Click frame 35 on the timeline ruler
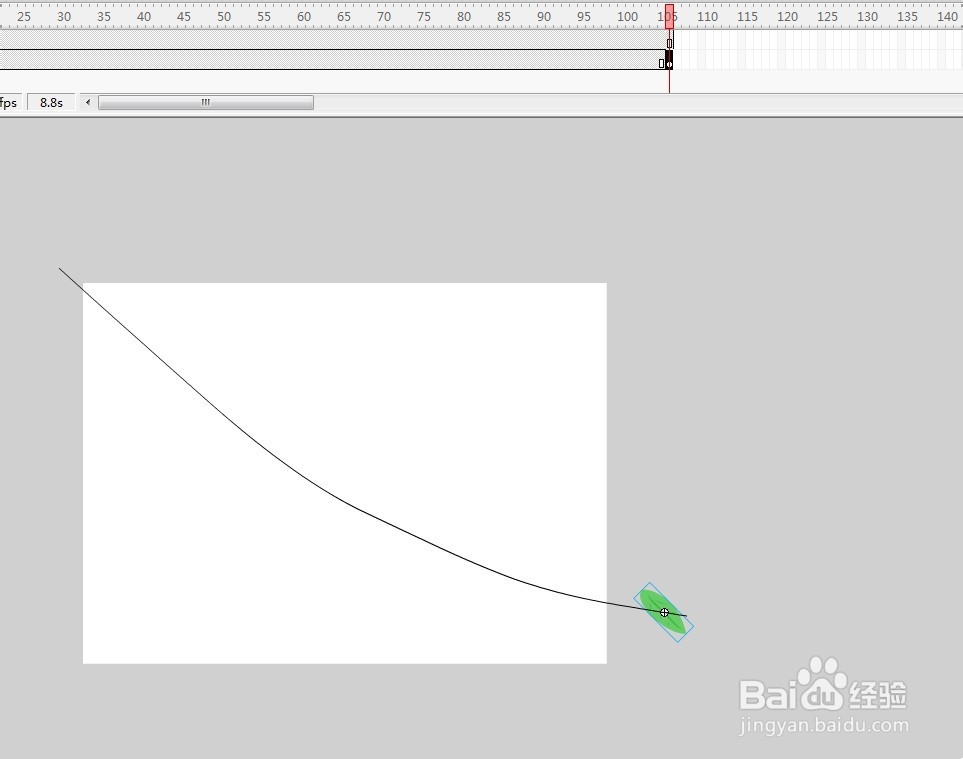 pos(104,17)
